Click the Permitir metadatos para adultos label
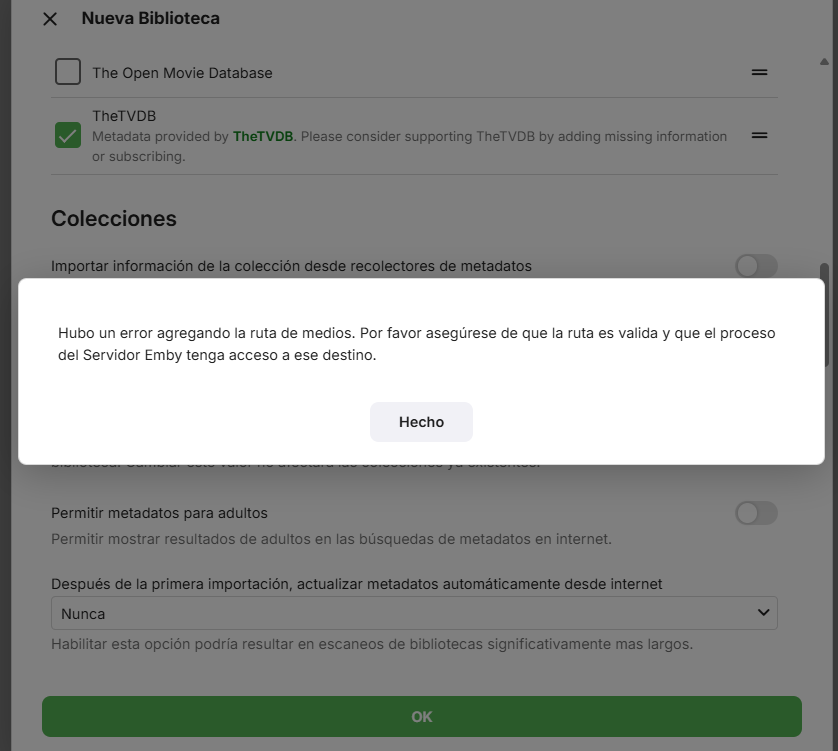The image size is (838, 751). (x=159, y=513)
